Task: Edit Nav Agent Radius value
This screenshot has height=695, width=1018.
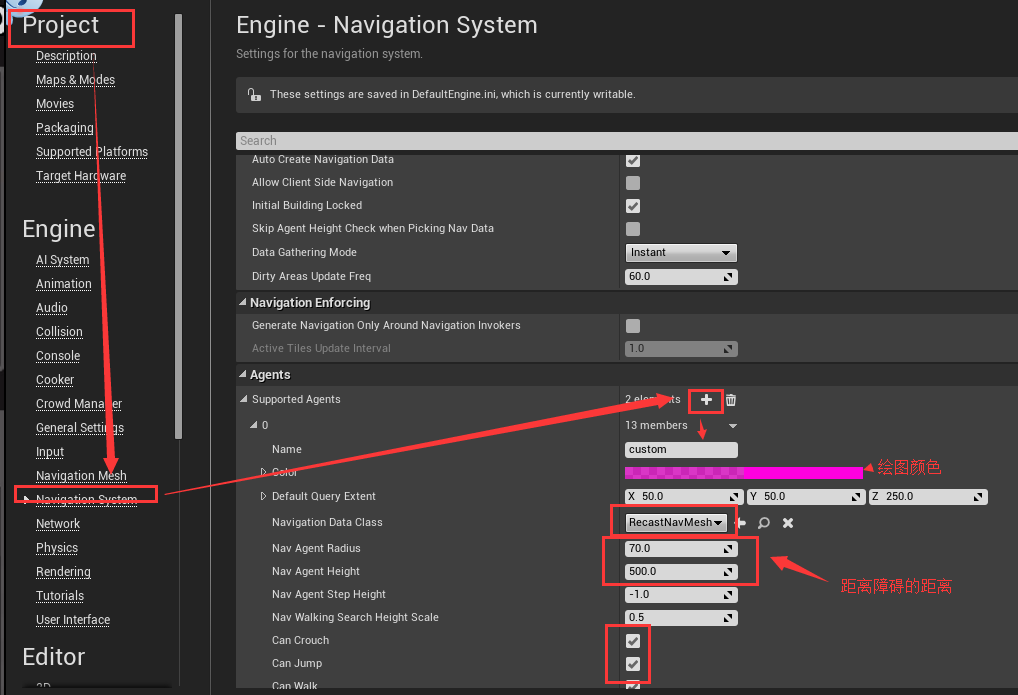Action: tap(681, 549)
